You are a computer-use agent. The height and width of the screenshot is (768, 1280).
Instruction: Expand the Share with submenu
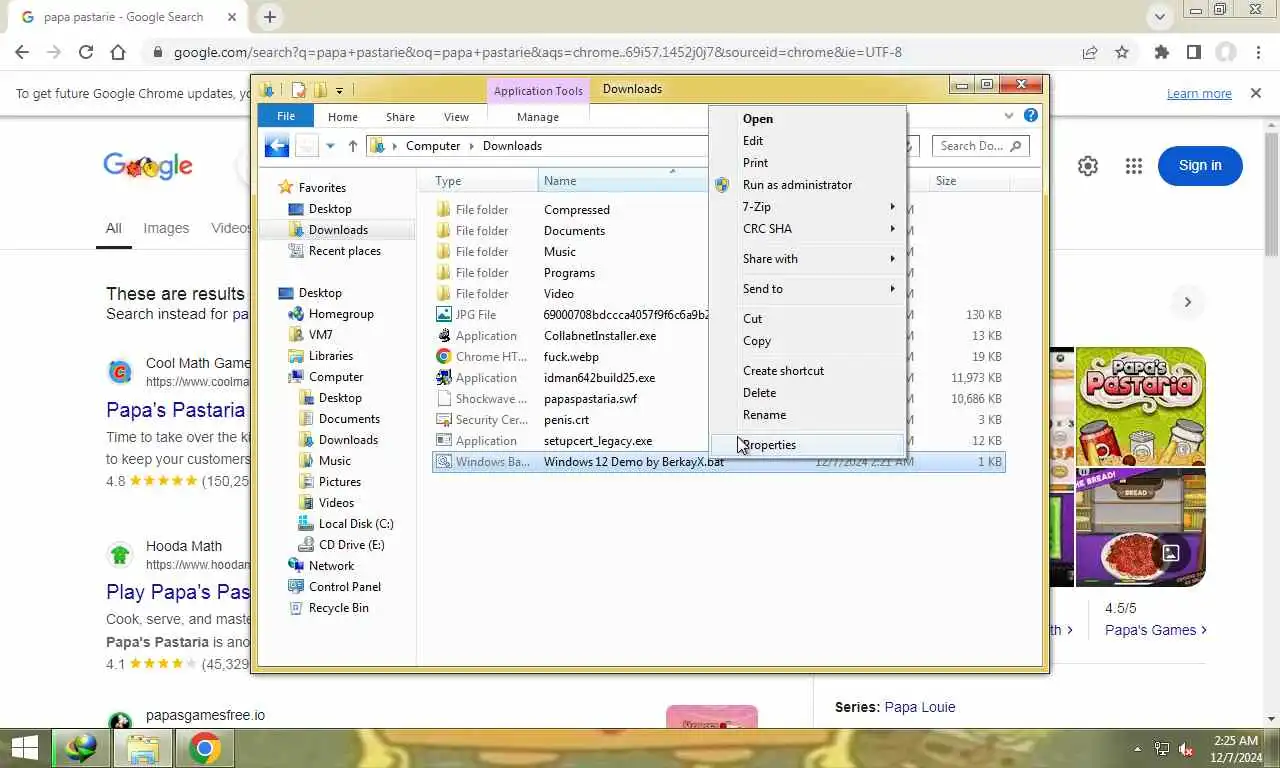click(x=808, y=259)
